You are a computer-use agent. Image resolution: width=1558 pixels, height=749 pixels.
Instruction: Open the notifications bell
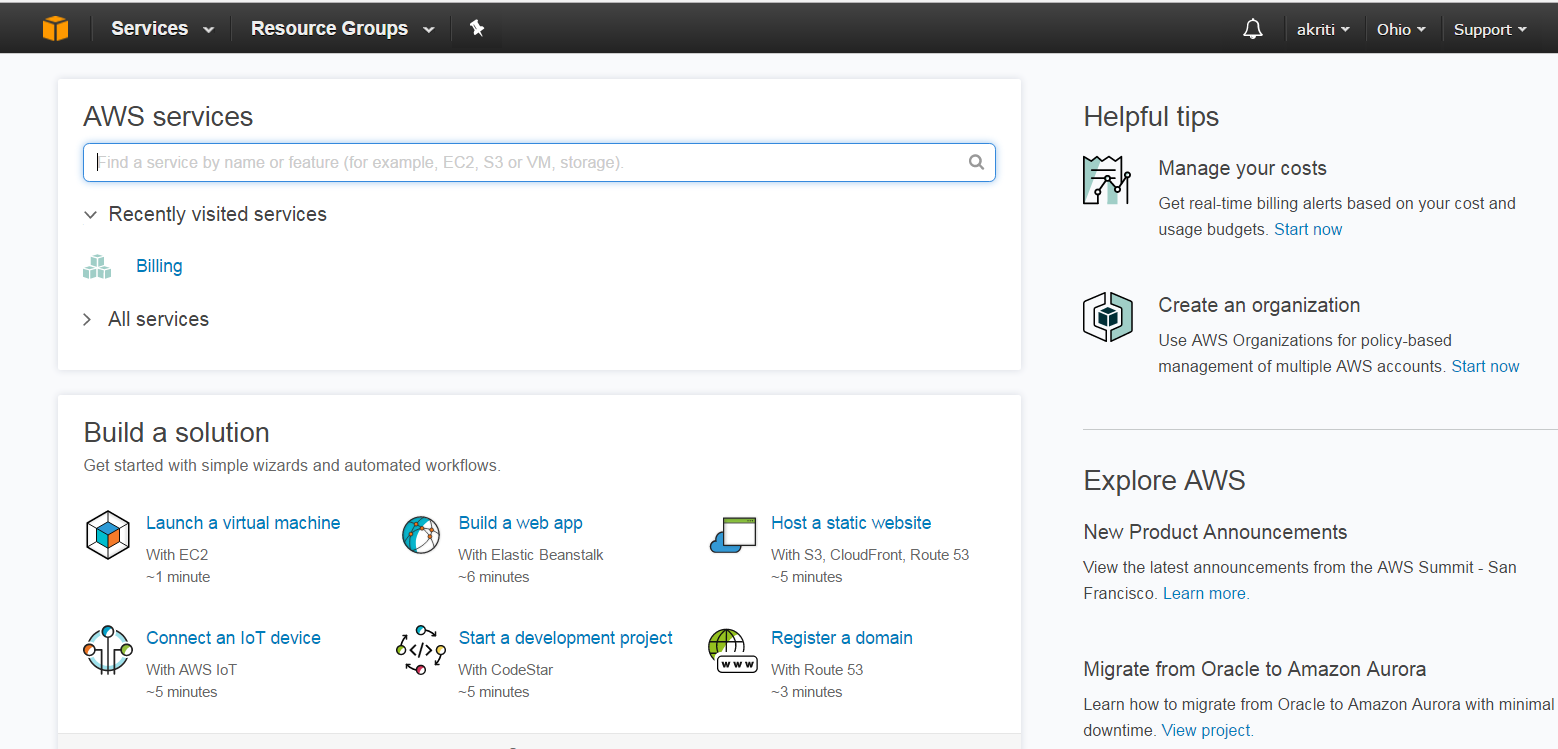point(1253,29)
